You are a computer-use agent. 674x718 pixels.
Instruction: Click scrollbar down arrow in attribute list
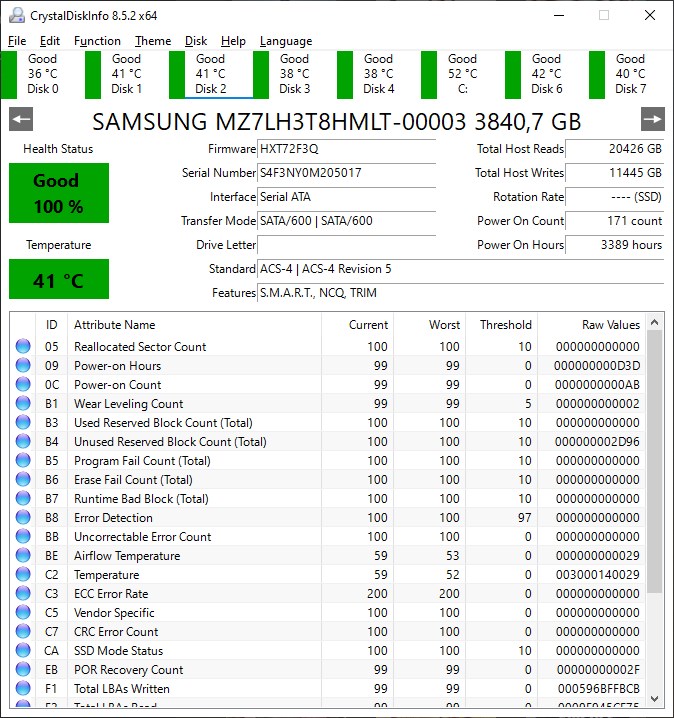click(654, 699)
